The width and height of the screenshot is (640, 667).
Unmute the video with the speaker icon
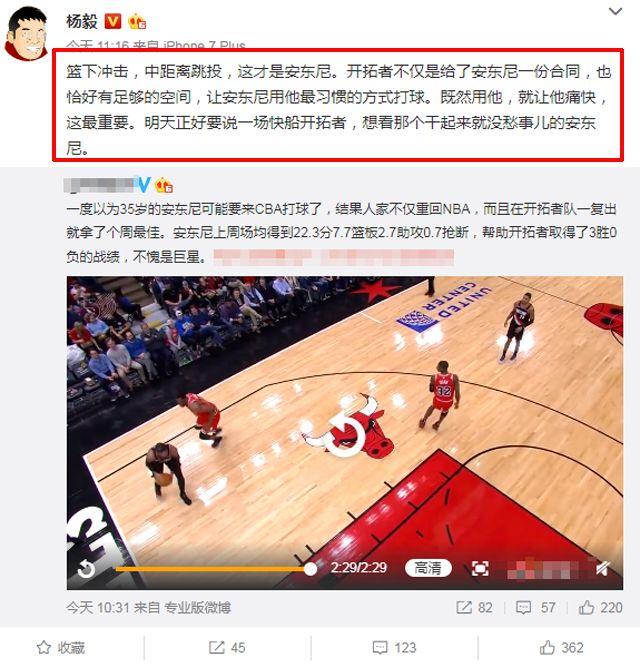pyautogui.click(x=603, y=568)
